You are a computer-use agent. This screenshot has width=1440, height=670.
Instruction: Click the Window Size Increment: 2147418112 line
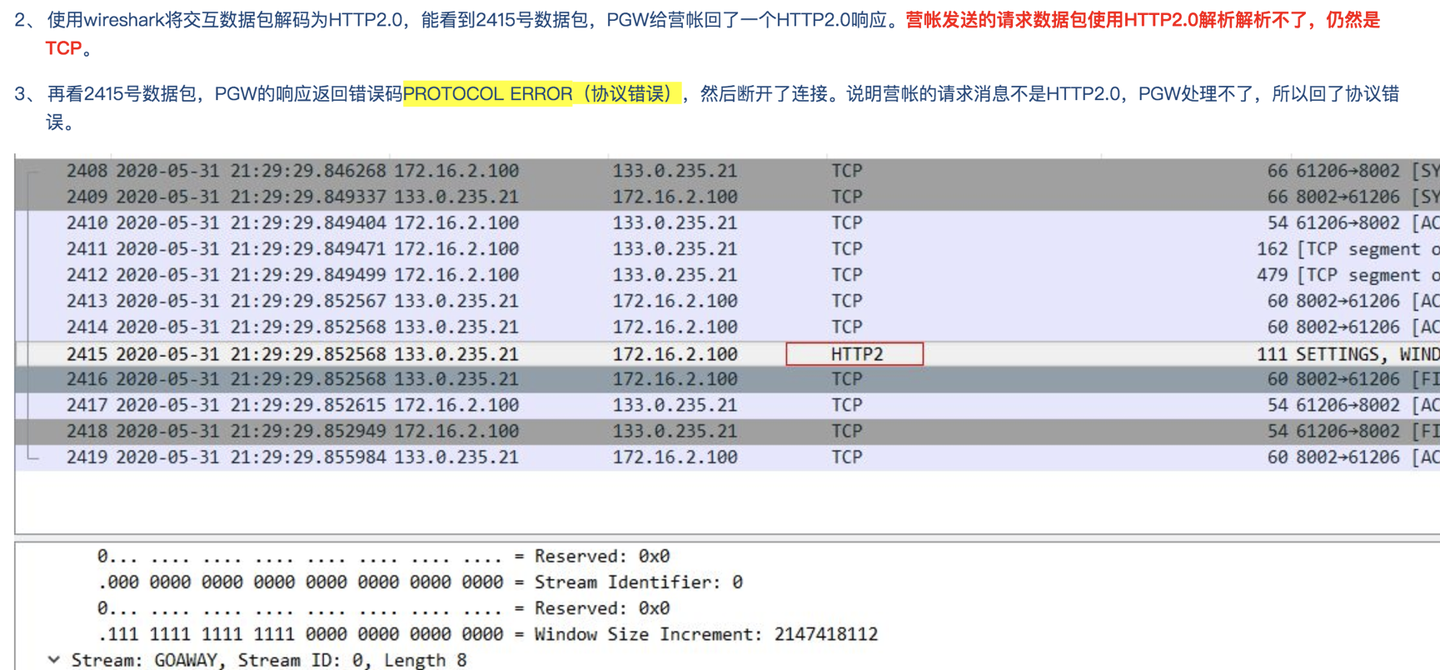pos(488,634)
